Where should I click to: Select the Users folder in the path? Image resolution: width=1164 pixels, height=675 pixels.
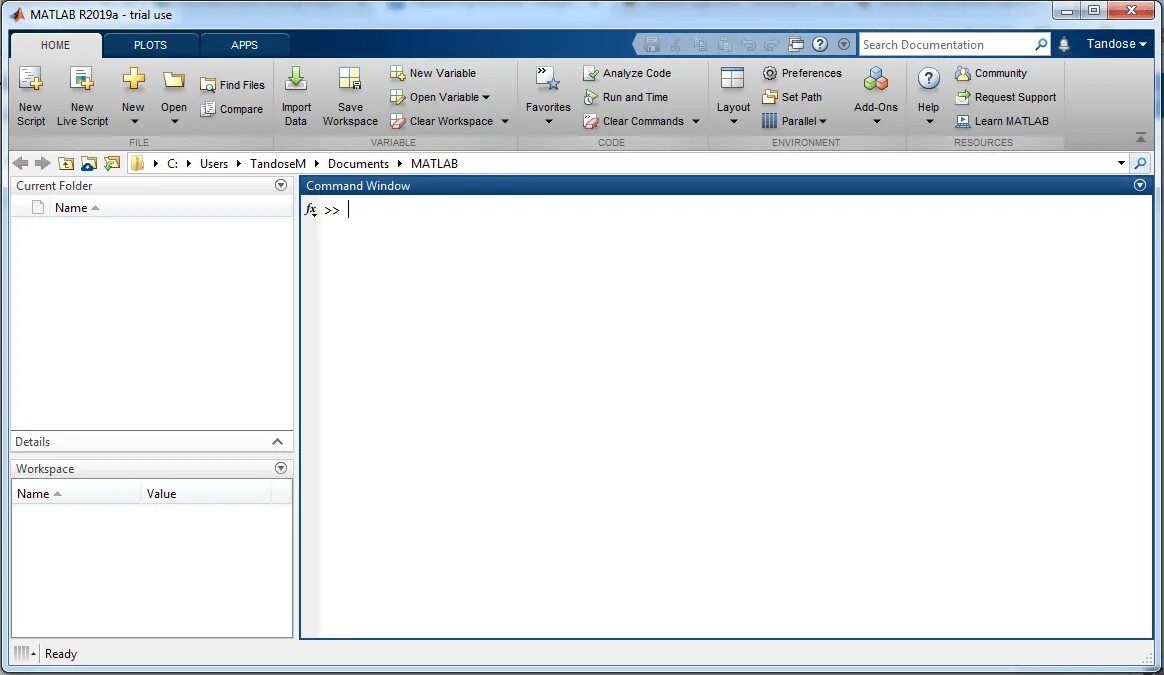click(x=214, y=163)
